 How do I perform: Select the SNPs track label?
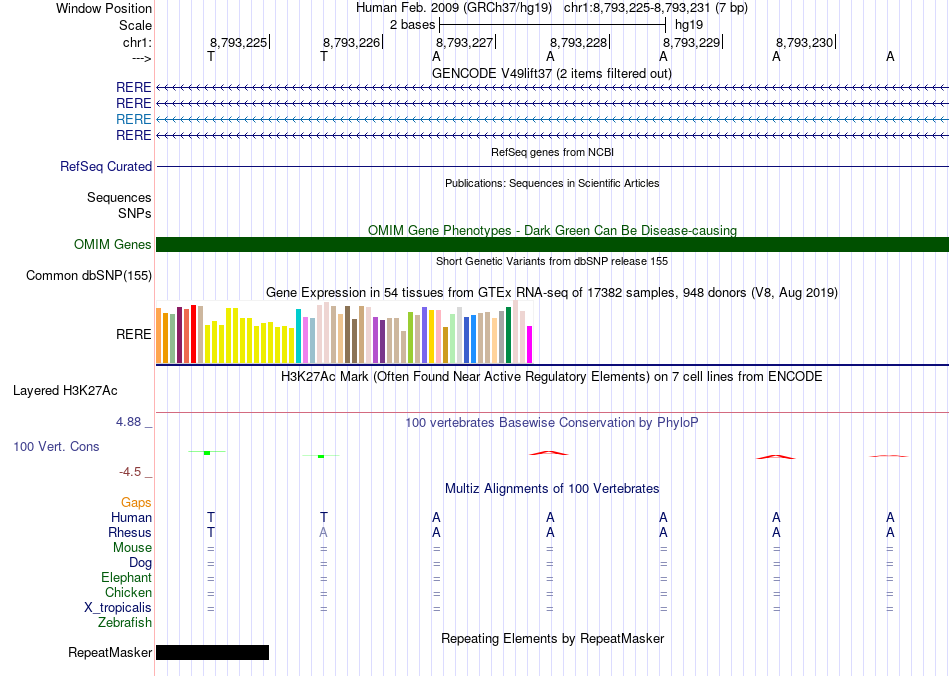coord(135,213)
